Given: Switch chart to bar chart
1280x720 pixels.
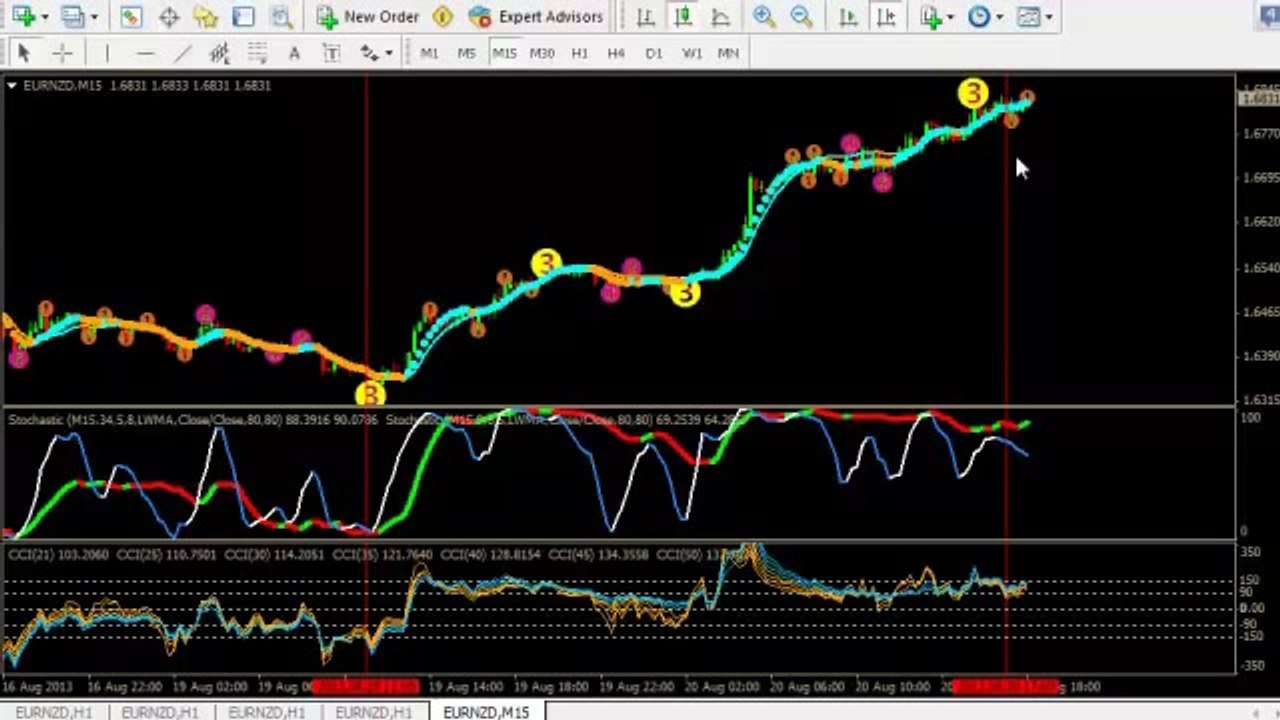Looking at the screenshot, I should point(645,16).
